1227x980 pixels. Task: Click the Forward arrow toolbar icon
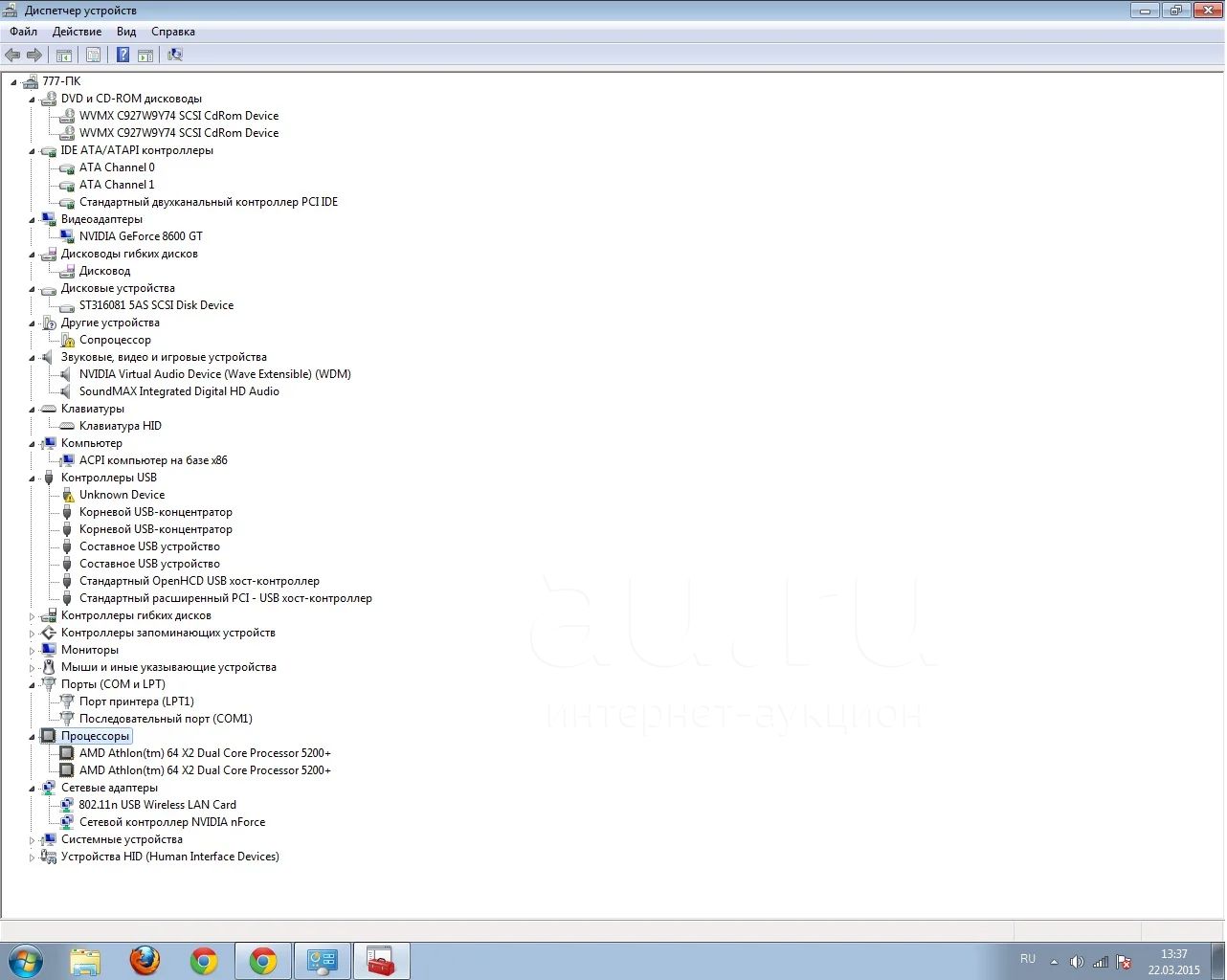(34, 56)
